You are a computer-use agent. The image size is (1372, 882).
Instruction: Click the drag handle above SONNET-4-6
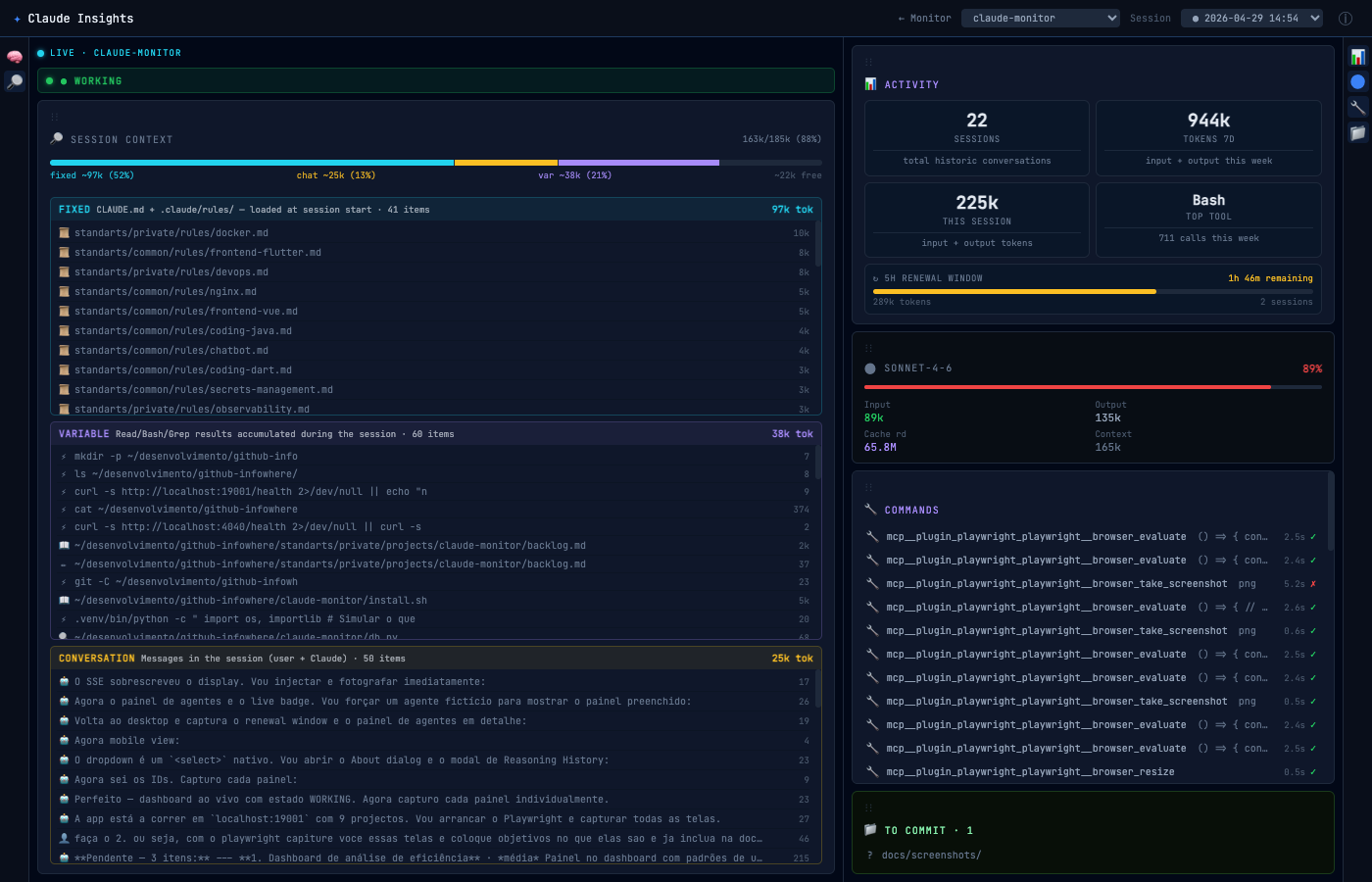click(x=869, y=347)
